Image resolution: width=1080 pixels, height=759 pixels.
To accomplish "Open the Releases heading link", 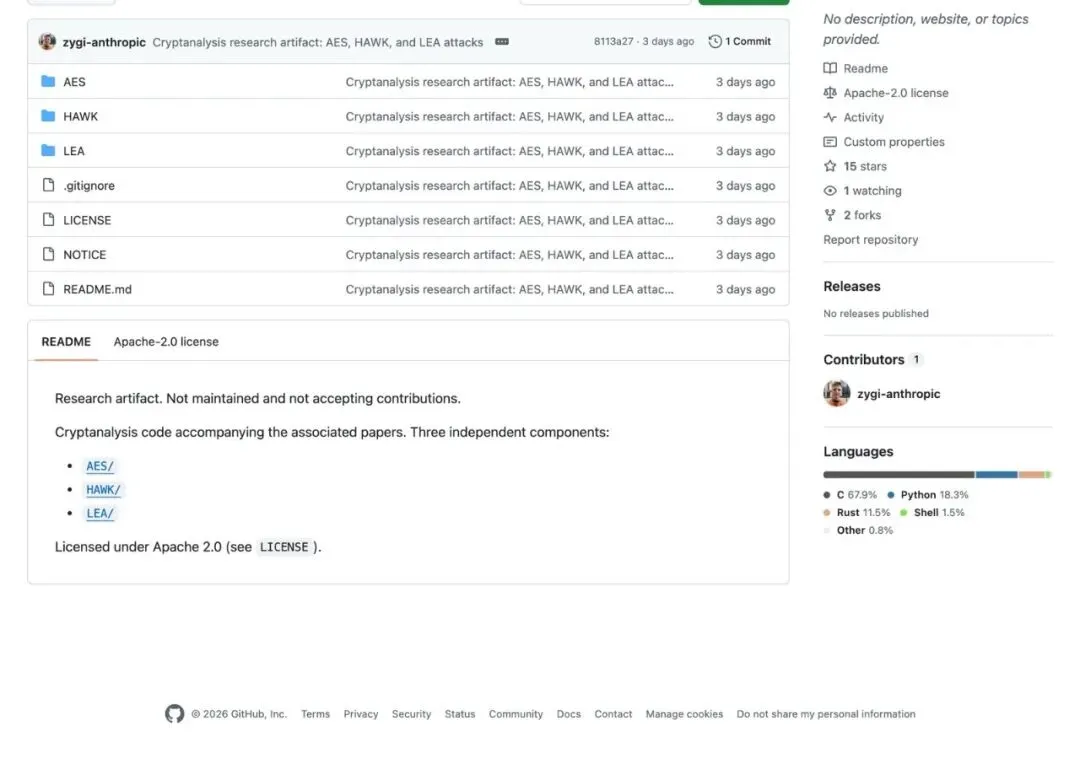I will click(x=852, y=287).
